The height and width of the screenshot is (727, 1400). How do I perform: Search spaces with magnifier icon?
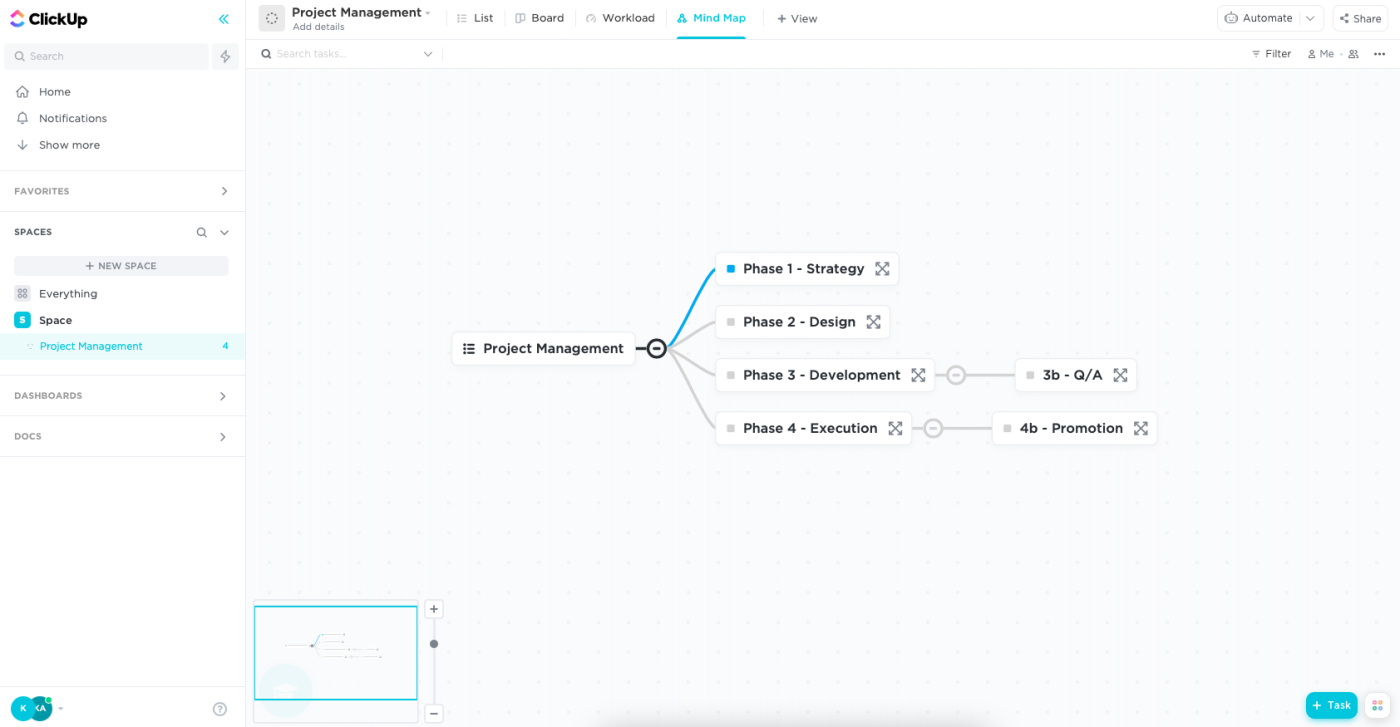(x=201, y=232)
